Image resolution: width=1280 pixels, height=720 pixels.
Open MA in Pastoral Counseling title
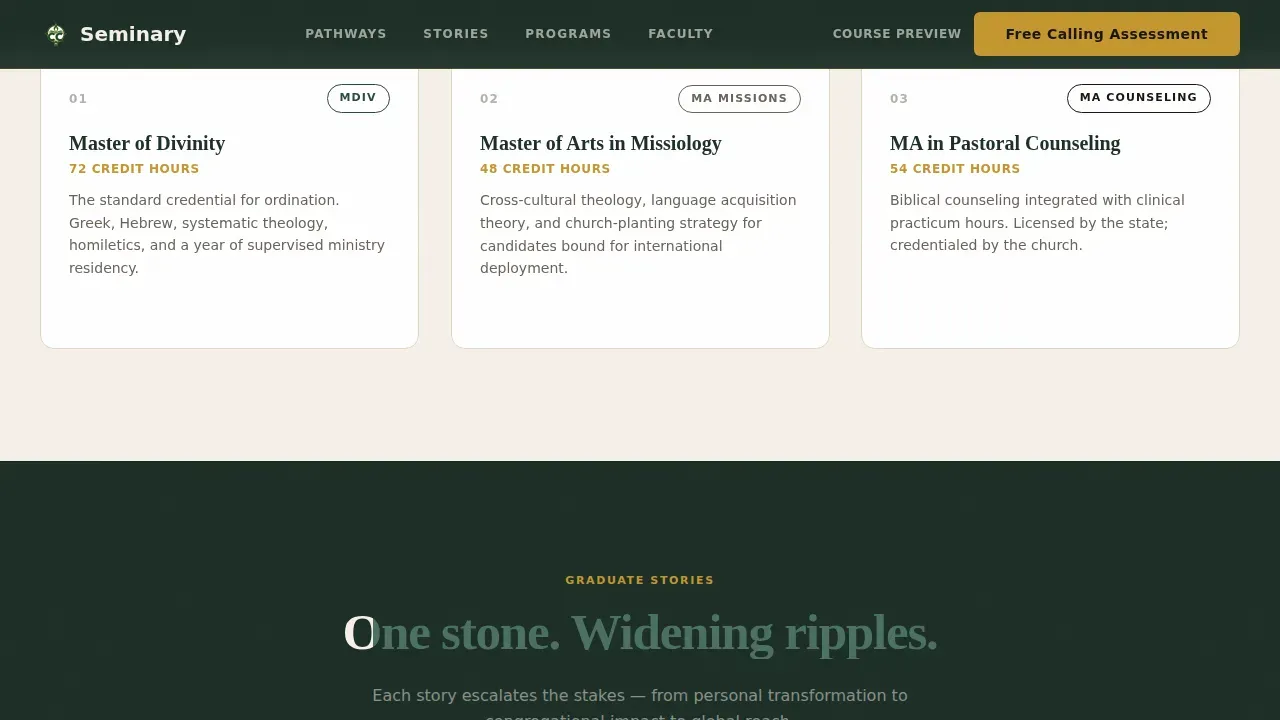1005,143
